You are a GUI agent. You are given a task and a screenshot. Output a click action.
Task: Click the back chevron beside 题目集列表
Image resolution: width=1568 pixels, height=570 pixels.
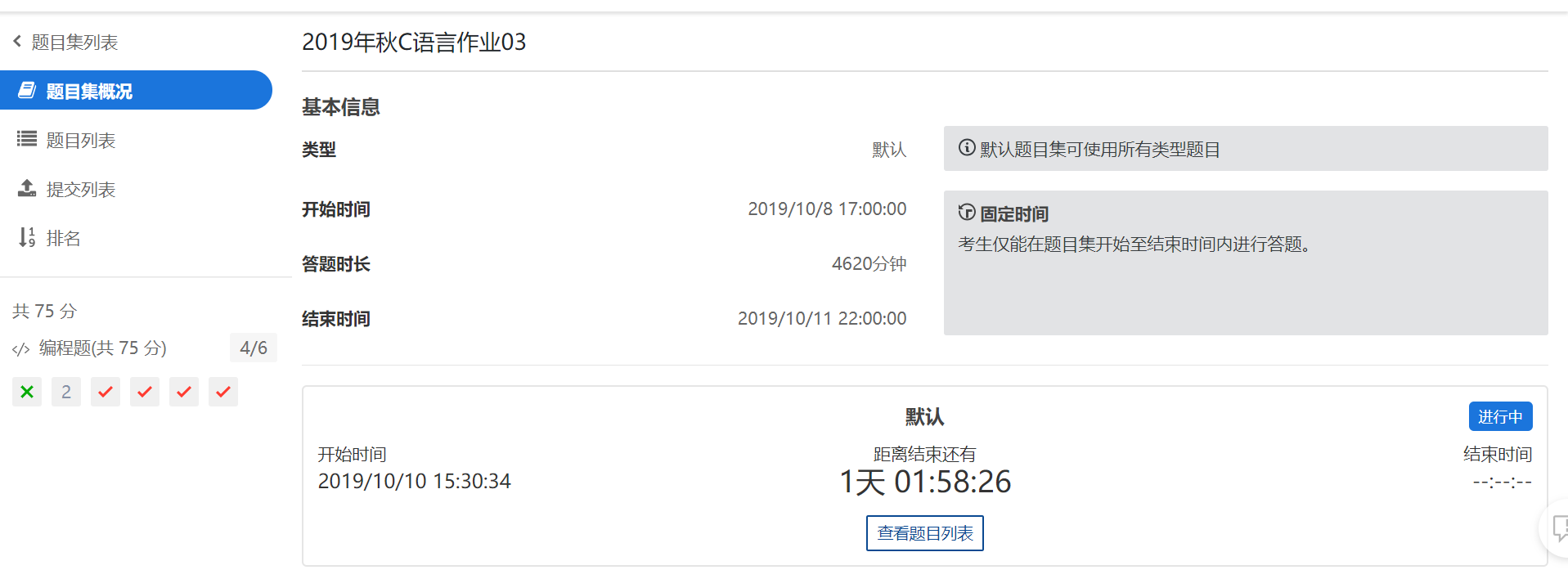click(x=17, y=41)
